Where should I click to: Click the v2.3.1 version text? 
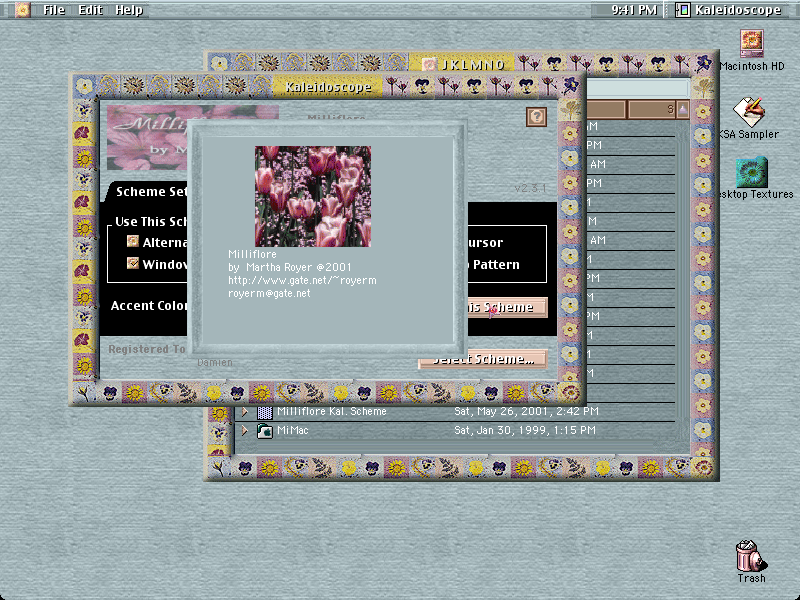[x=530, y=188]
